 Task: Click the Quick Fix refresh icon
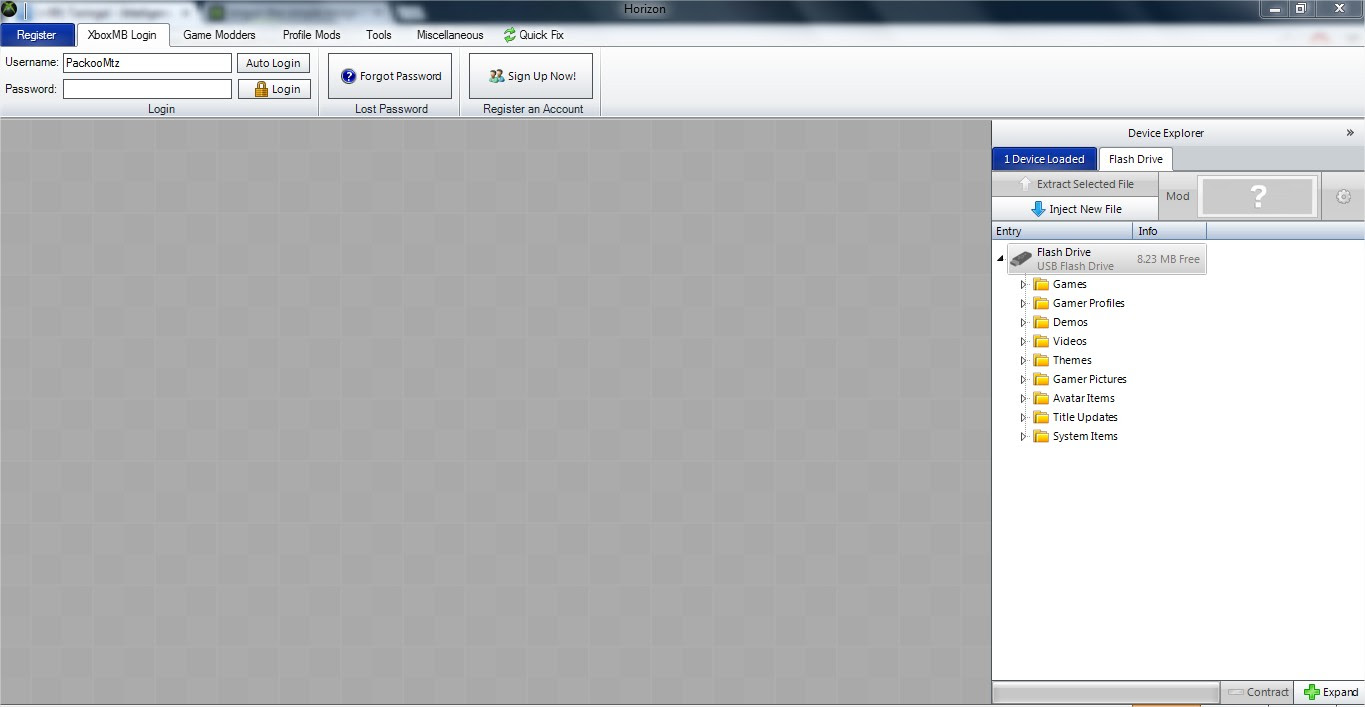point(510,35)
